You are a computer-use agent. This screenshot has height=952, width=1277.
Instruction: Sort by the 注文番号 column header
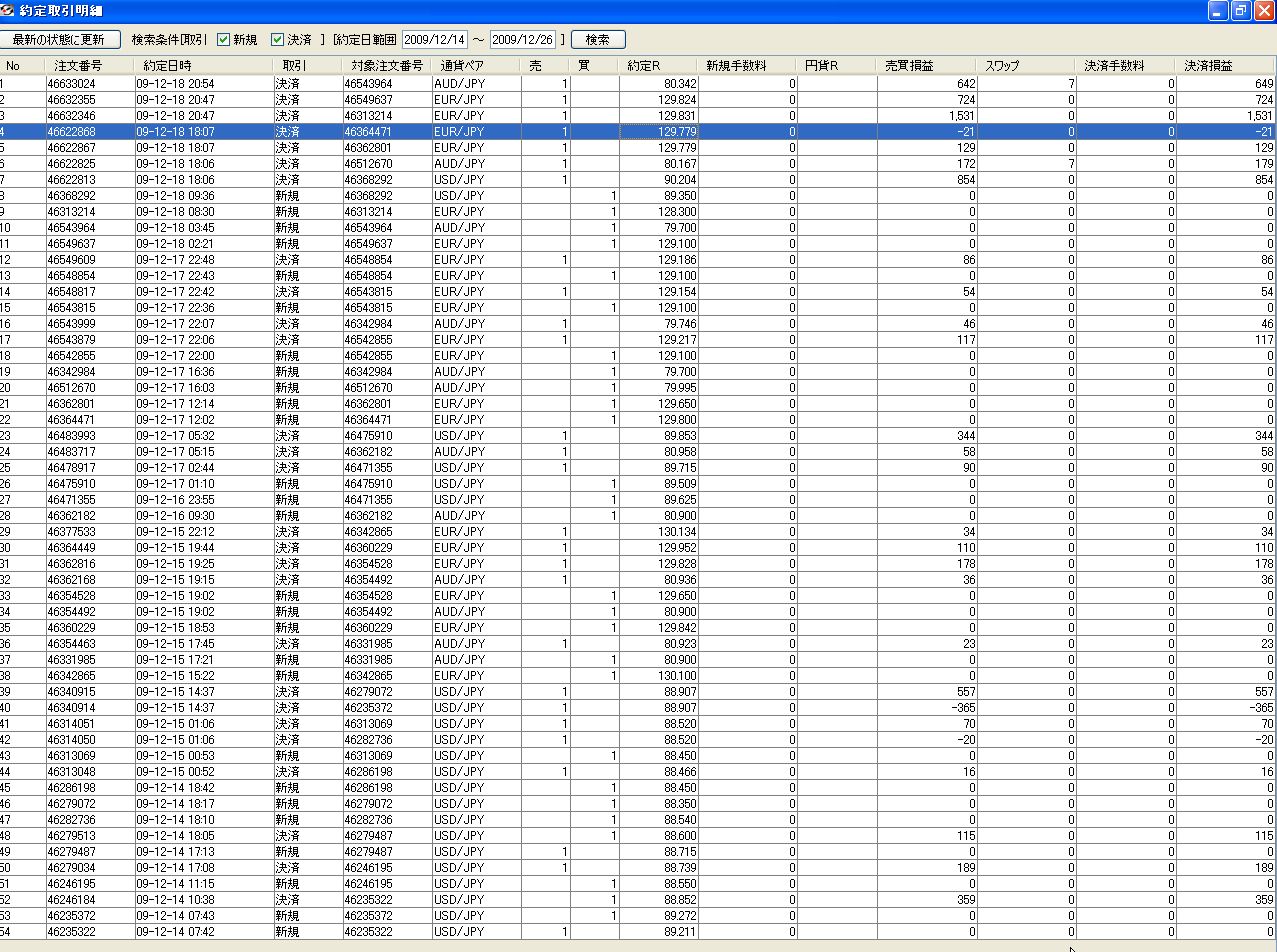pos(89,66)
